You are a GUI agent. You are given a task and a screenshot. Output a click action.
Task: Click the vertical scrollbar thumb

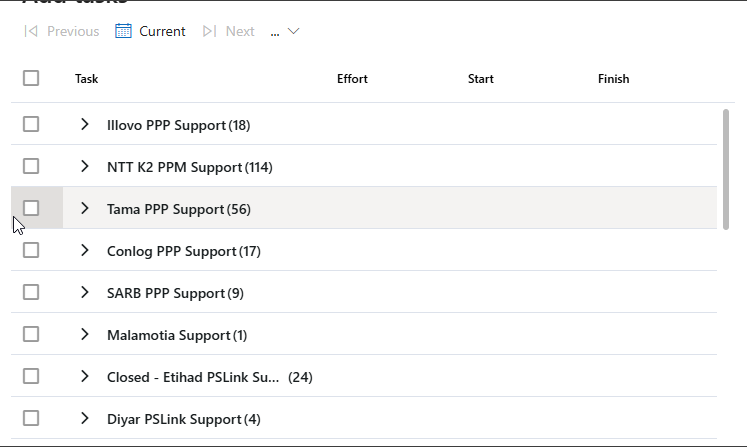(726, 168)
